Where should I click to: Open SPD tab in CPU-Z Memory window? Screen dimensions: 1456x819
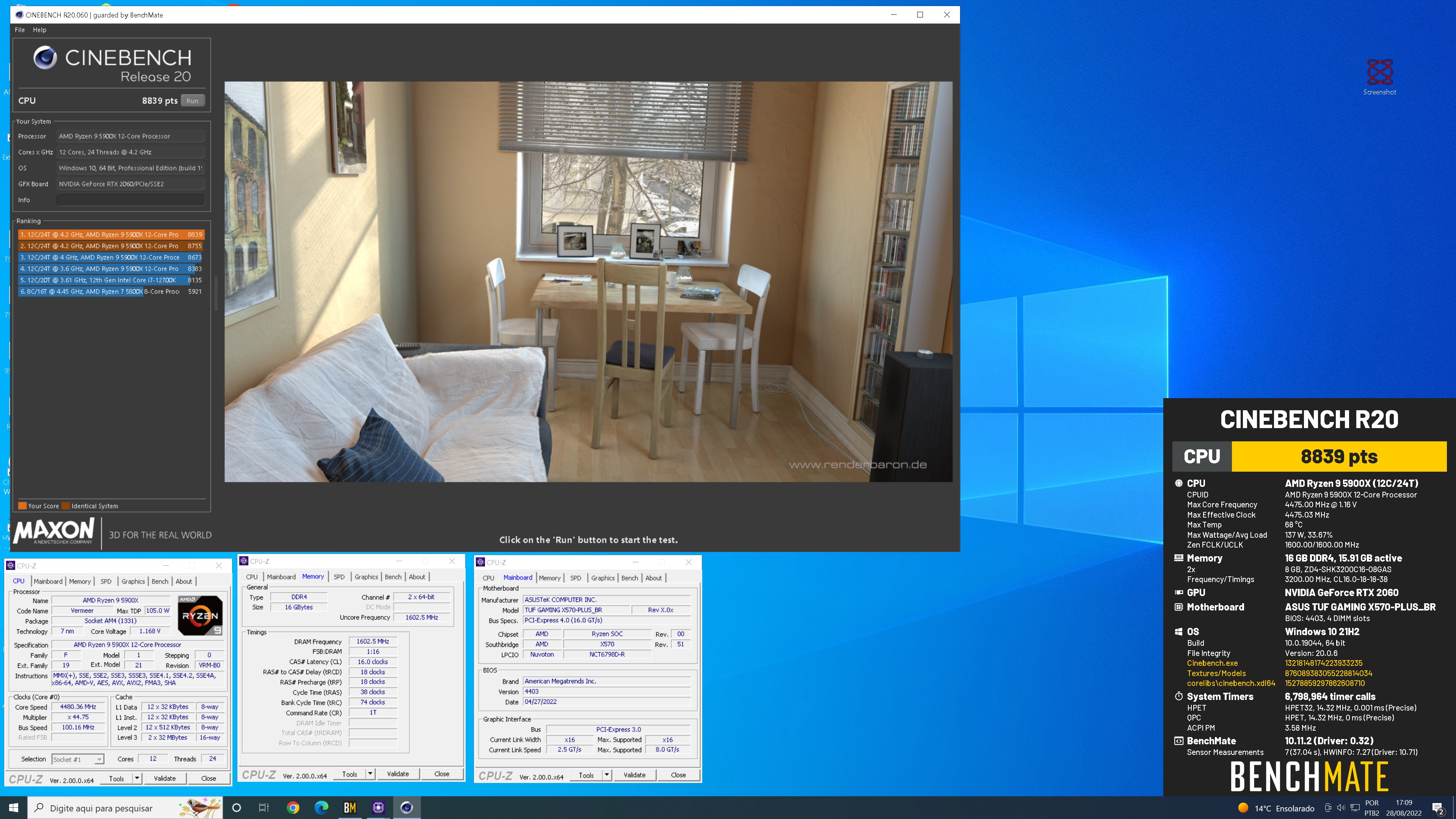tap(339, 576)
